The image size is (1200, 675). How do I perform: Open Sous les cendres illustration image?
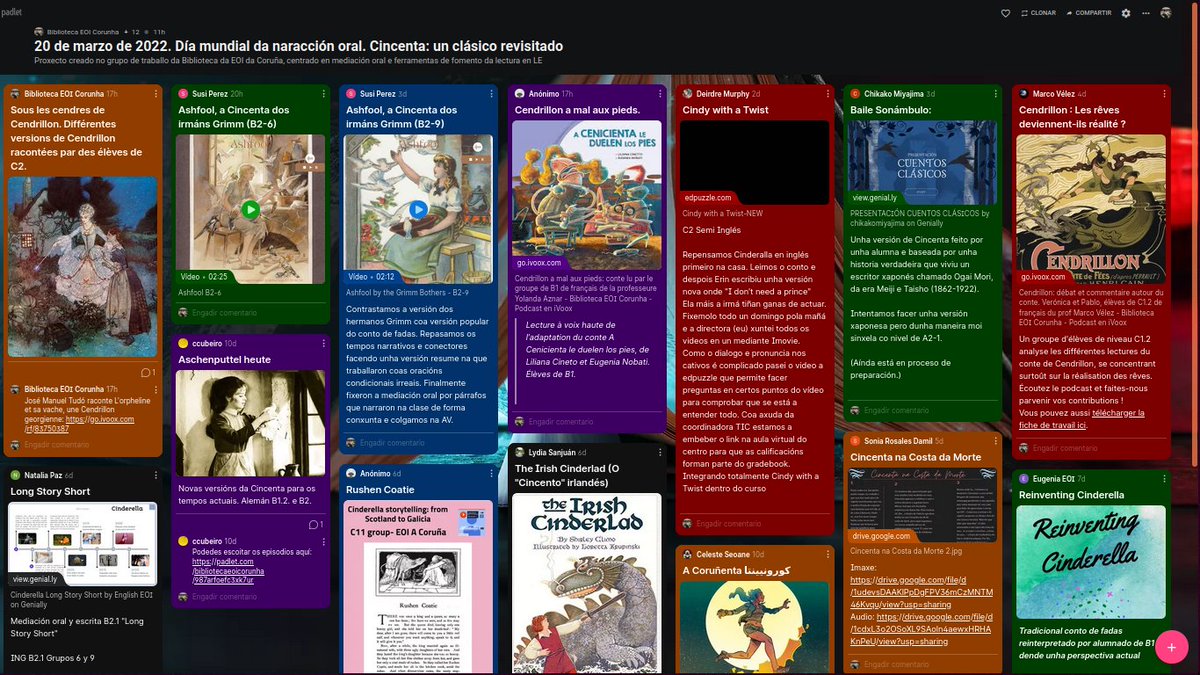pyautogui.click(x=82, y=266)
